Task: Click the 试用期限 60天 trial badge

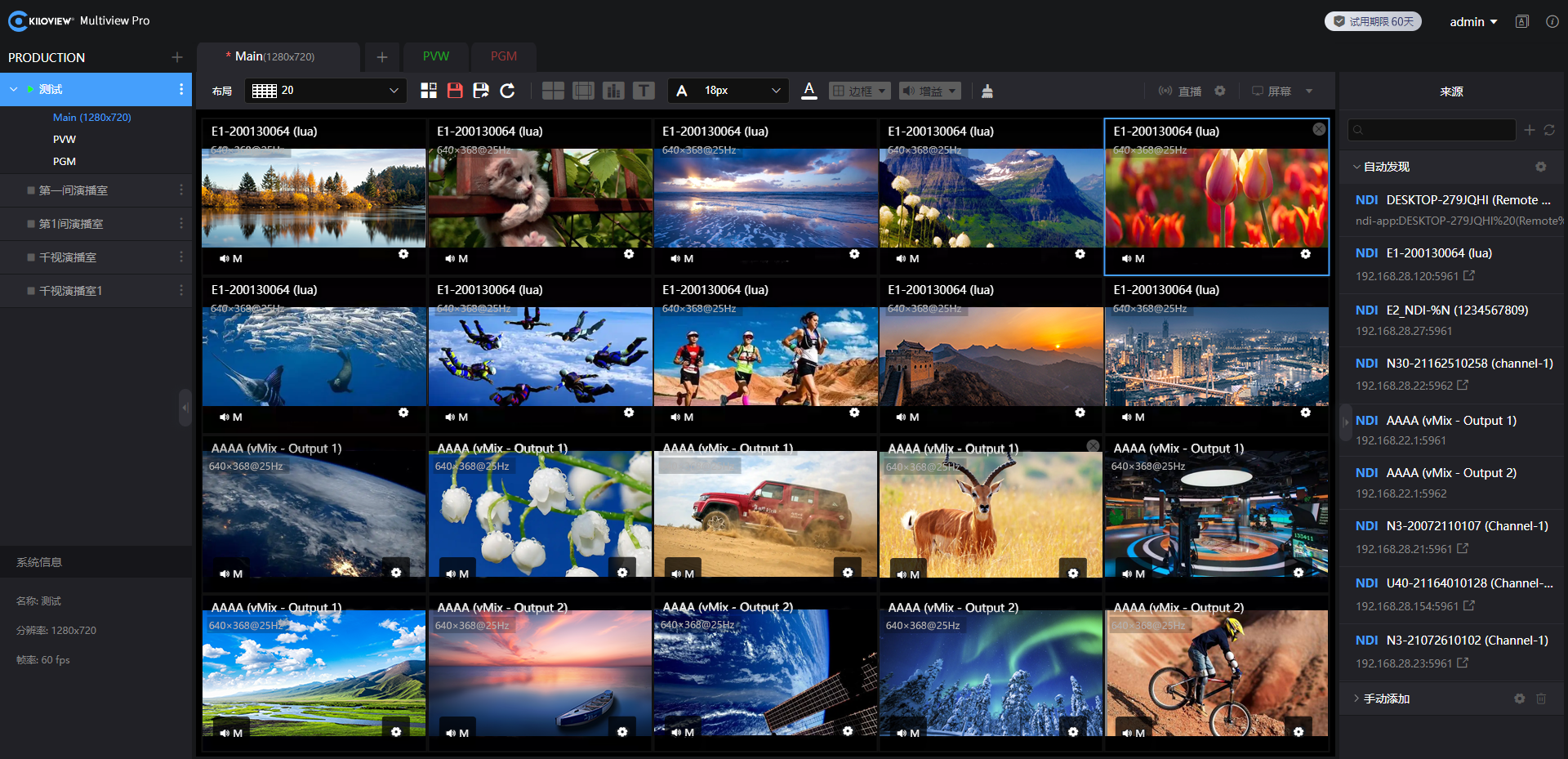Action: 1373,21
